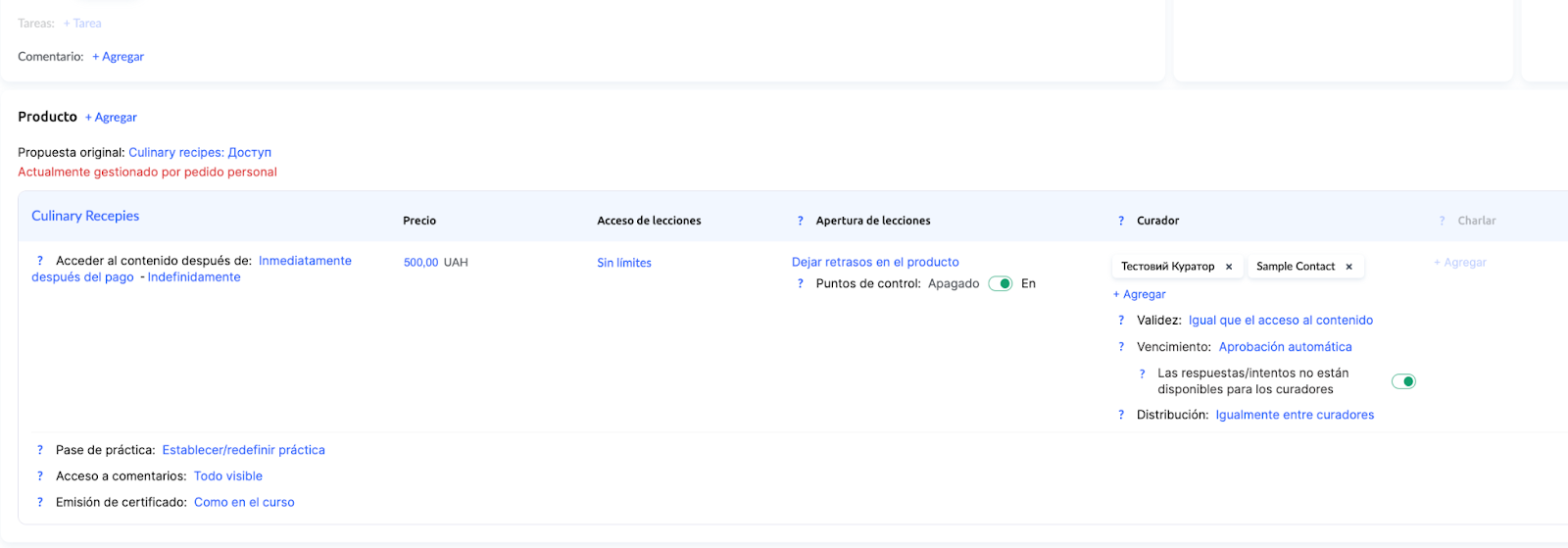1568x548 pixels.
Task: Open Vencimiento Aprobación automática option
Action: [1285, 347]
